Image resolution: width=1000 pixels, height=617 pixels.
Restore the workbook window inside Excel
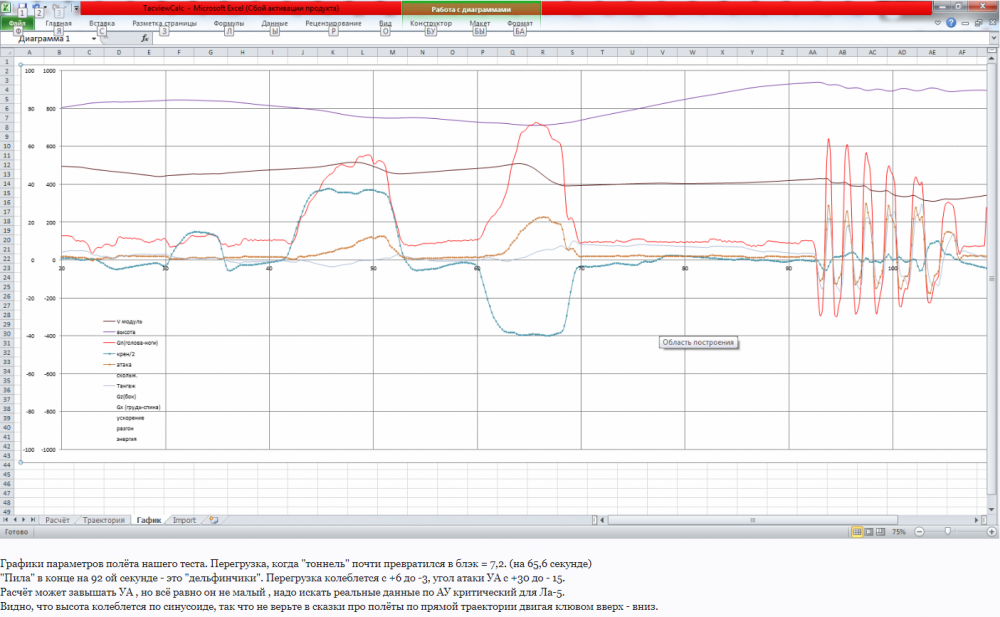point(978,23)
